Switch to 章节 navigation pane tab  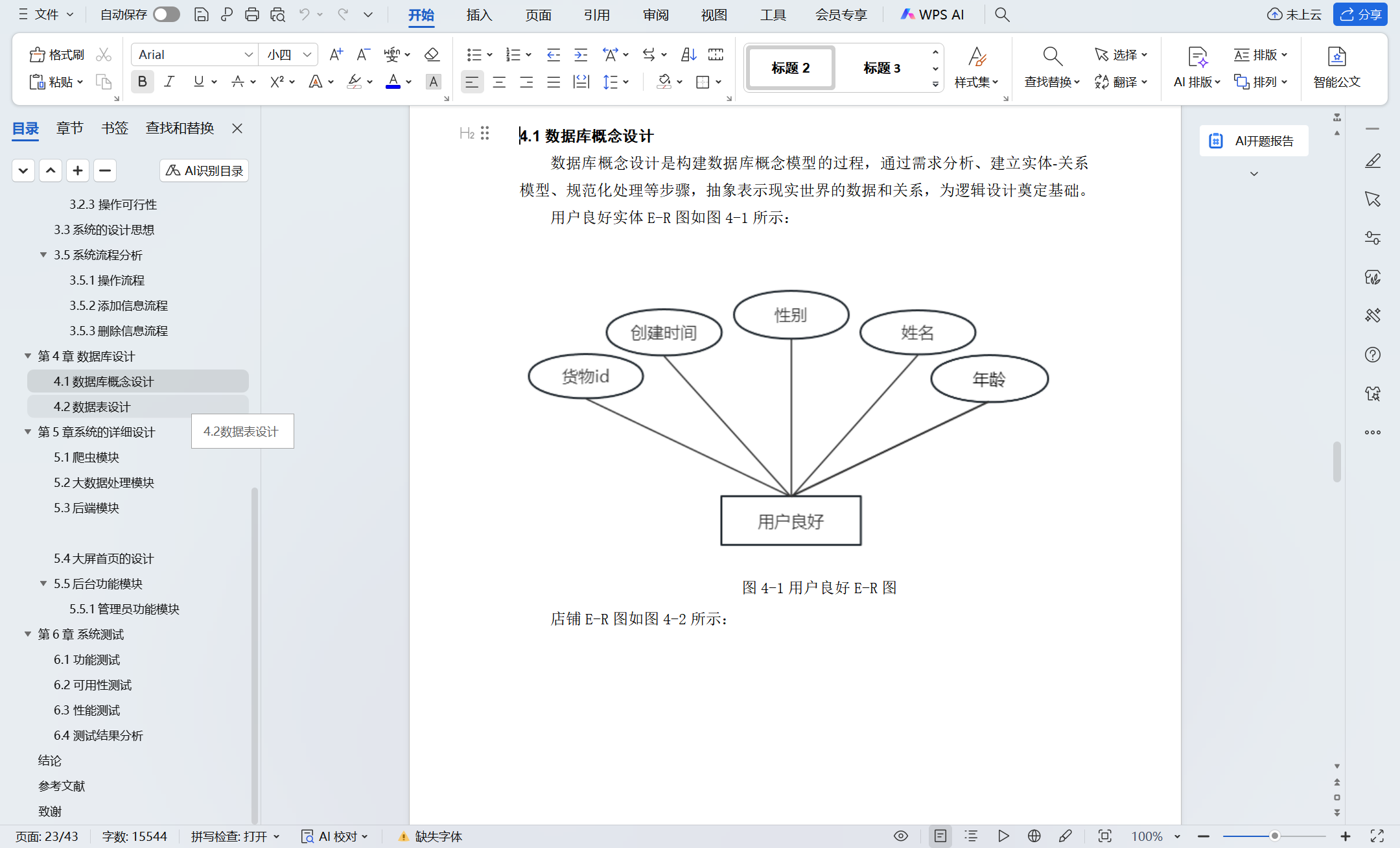(70, 128)
